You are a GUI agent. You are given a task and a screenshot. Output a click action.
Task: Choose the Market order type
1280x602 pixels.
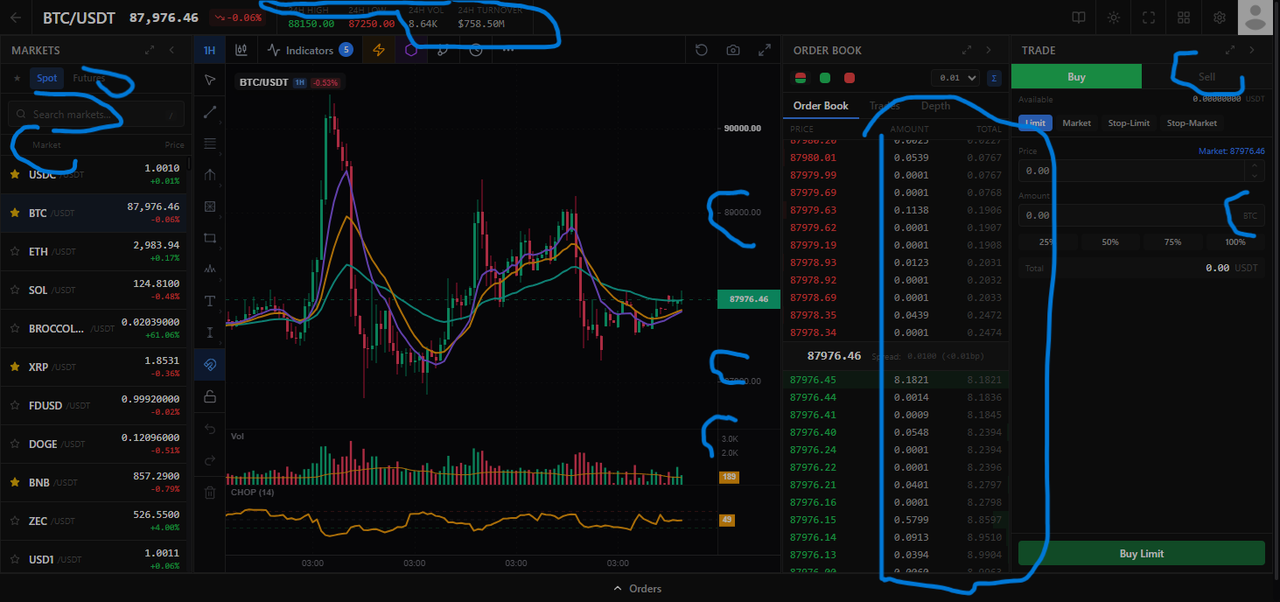point(1076,123)
